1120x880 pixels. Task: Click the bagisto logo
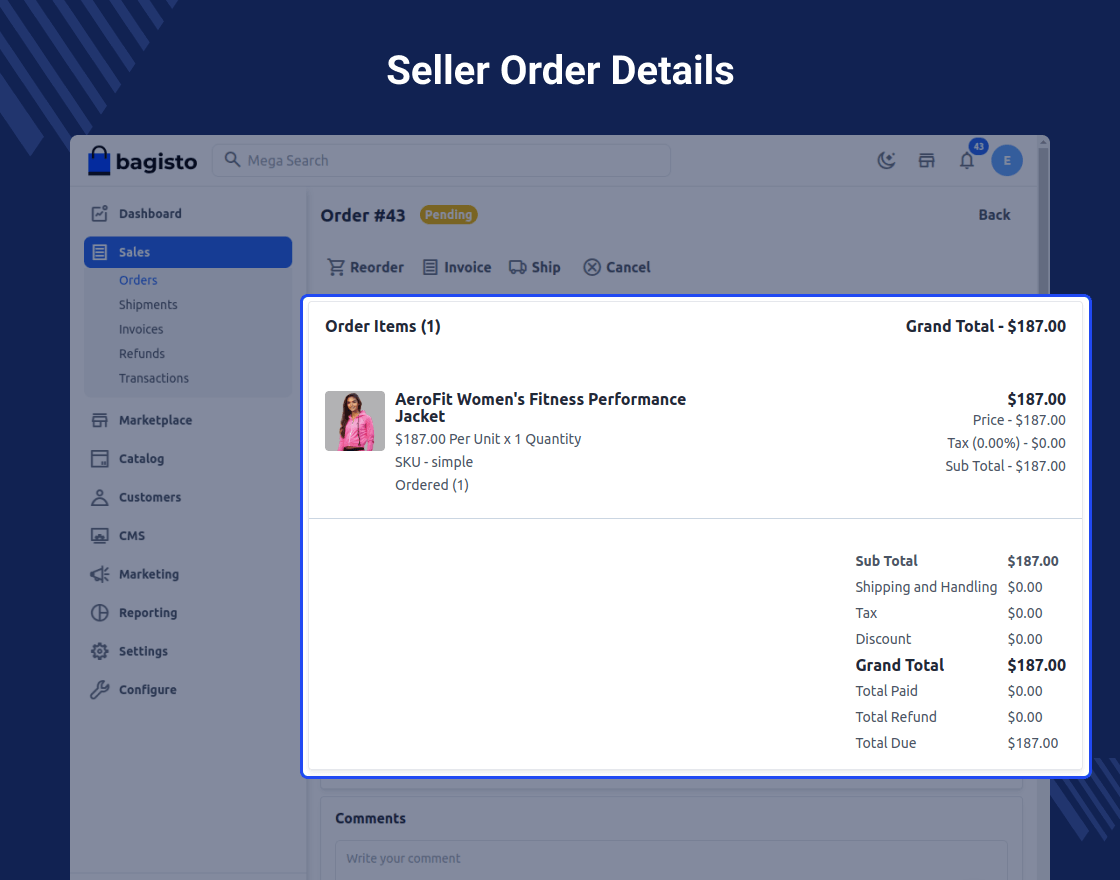click(x=142, y=161)
